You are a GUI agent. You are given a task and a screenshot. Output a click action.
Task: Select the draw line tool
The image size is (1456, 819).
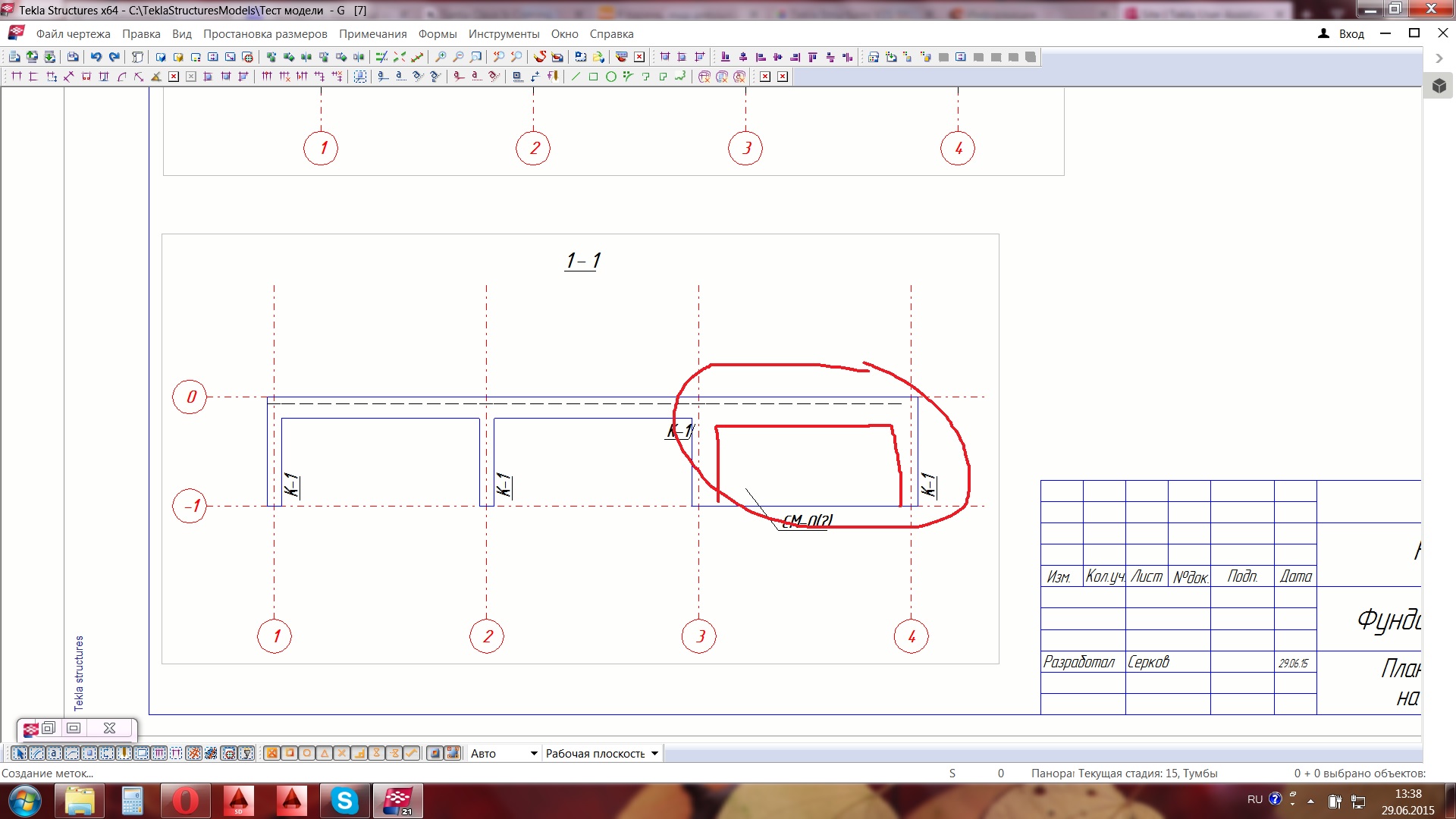(x=576, y=77)
